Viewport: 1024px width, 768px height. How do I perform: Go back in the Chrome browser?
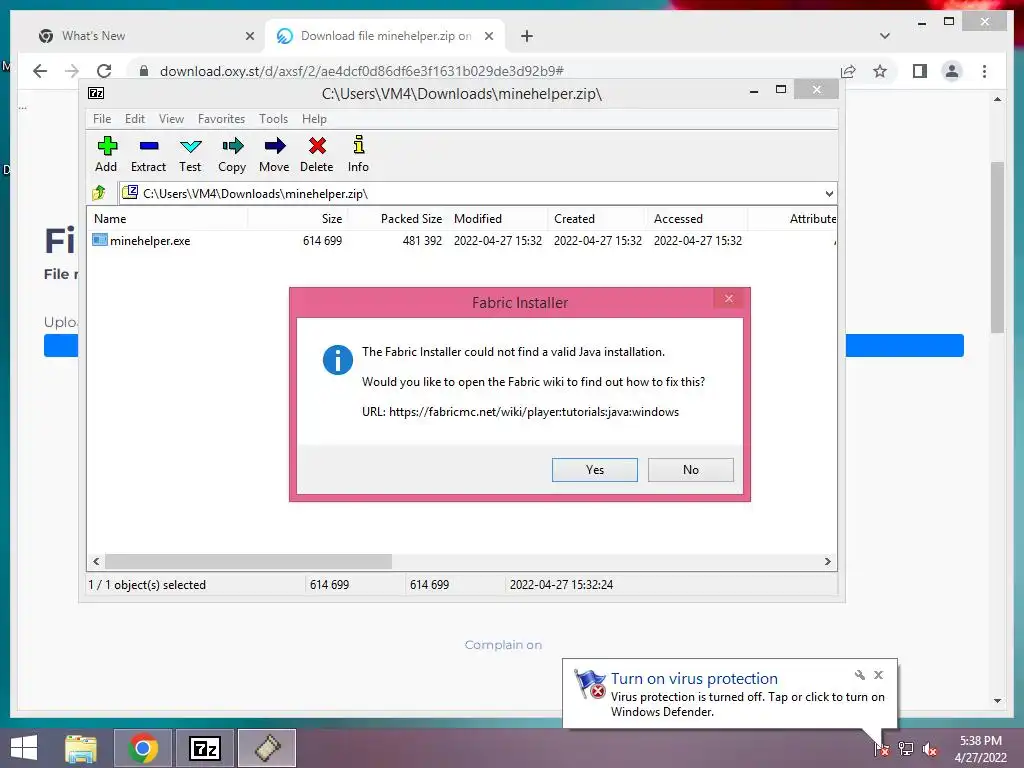pyautogui.click(x=40, y=71)
